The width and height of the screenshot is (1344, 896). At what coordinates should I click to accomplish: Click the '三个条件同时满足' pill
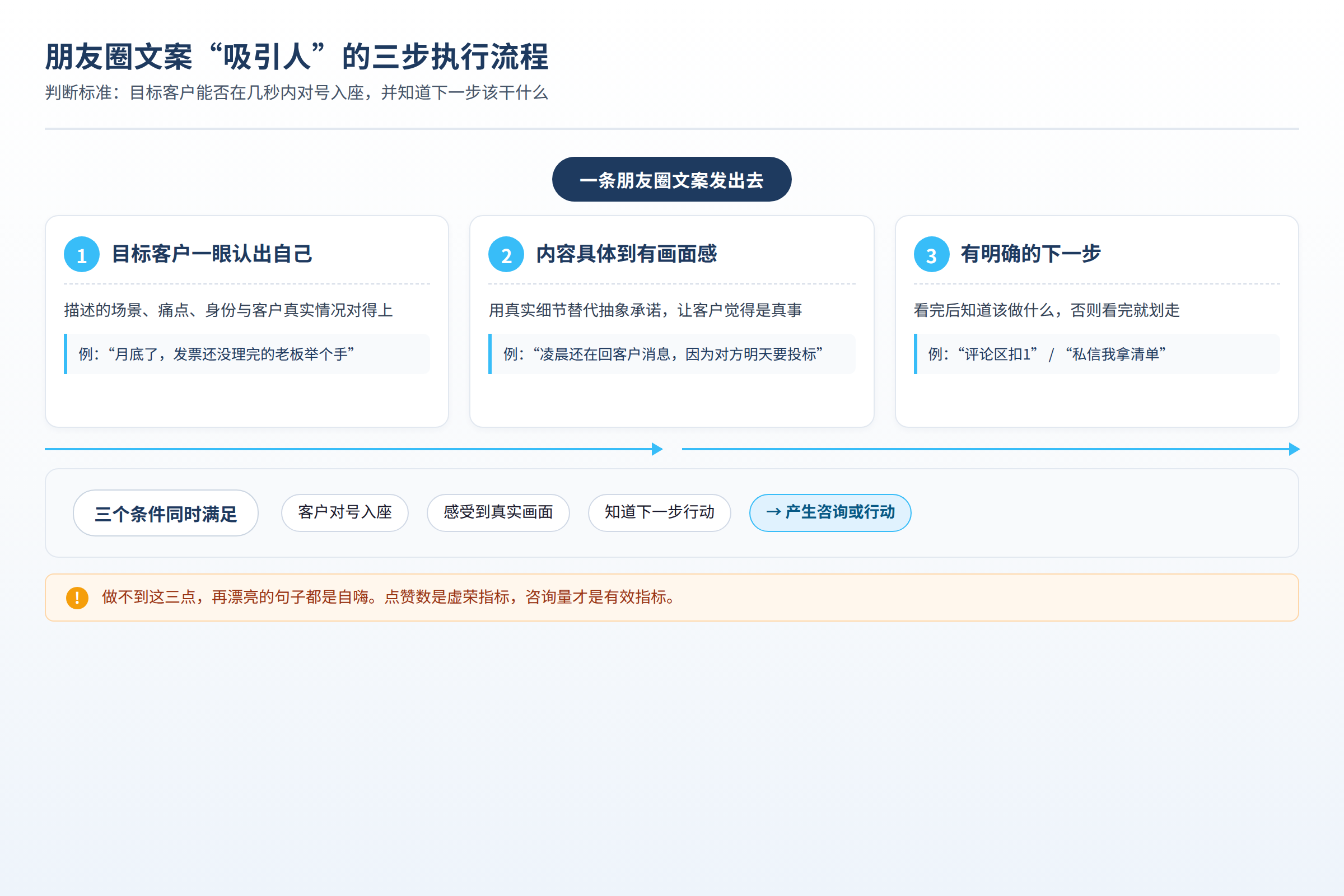166,513
